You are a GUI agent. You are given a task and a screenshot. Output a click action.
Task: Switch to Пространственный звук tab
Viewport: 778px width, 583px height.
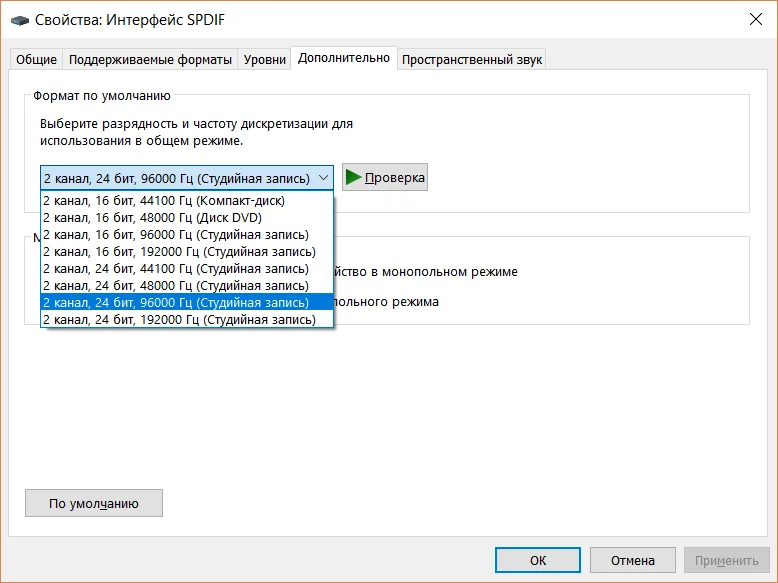click(x=471, y=60)
